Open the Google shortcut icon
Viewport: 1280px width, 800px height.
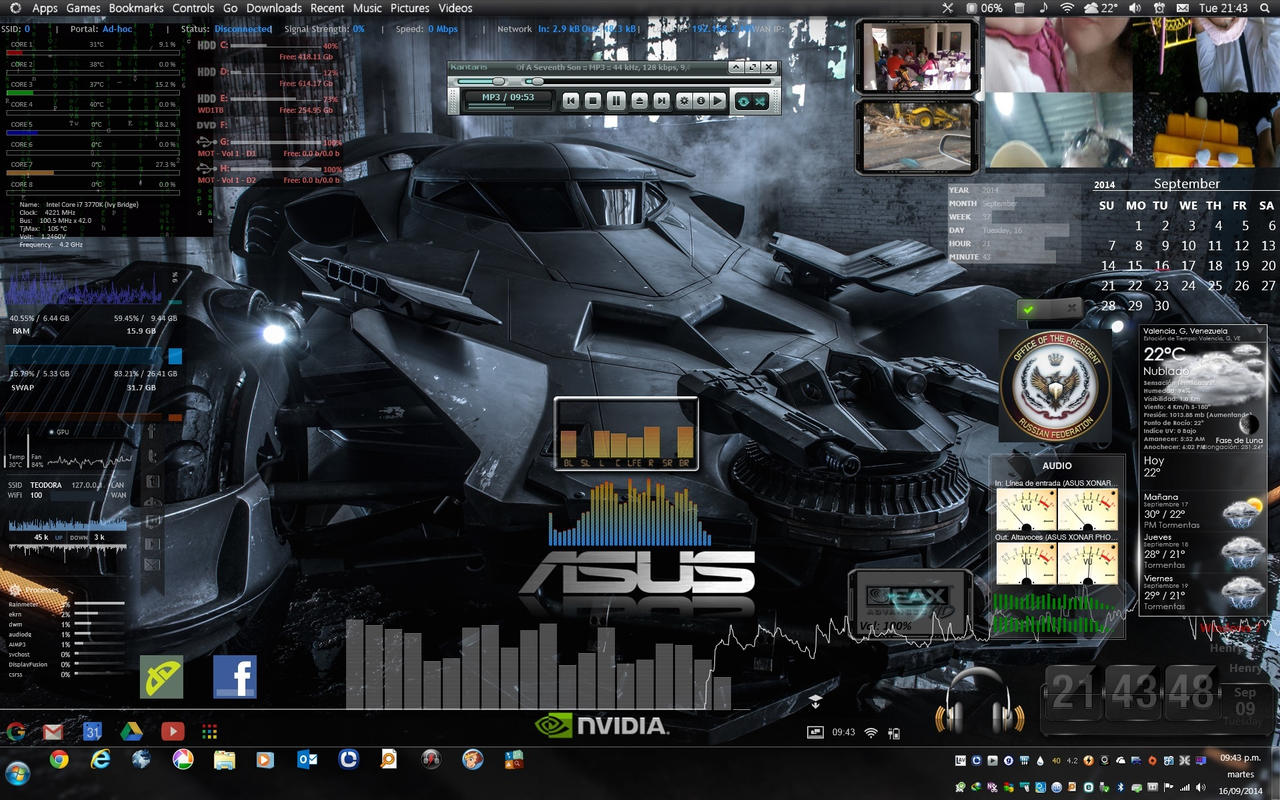pyautogui.click(x=16, y=732)
